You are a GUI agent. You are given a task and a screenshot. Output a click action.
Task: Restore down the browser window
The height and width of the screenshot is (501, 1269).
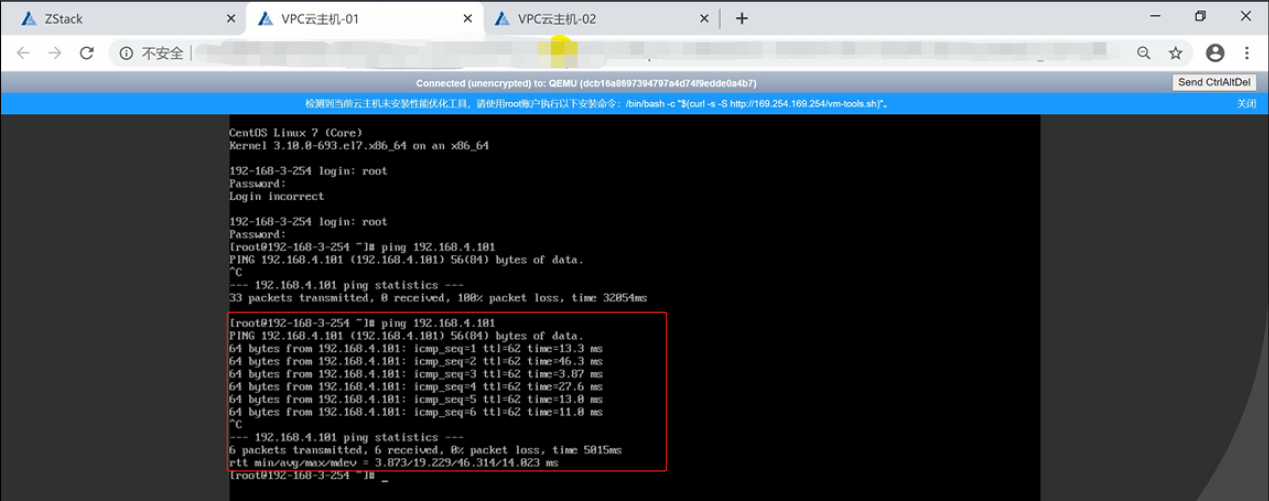pos(1200,16)
